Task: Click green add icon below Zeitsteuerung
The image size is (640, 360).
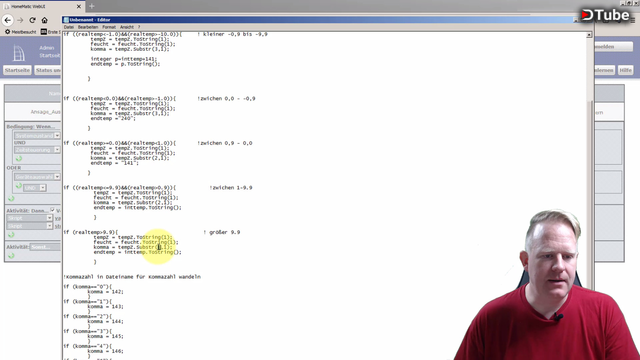Action: pos(19,158)
